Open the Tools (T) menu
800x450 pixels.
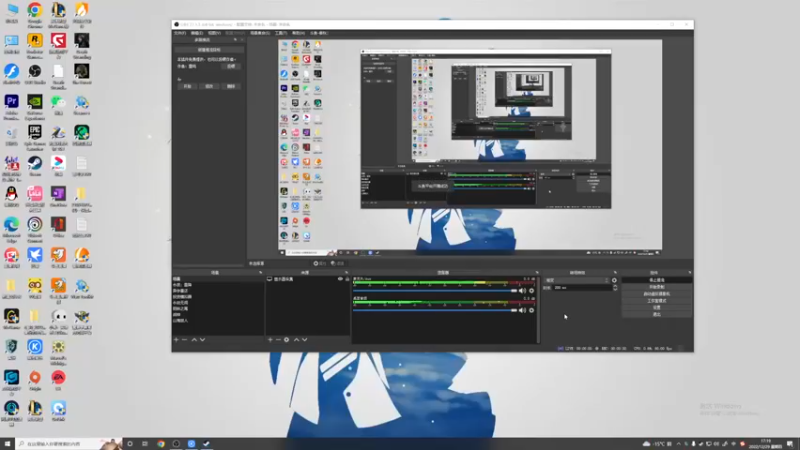281,33
